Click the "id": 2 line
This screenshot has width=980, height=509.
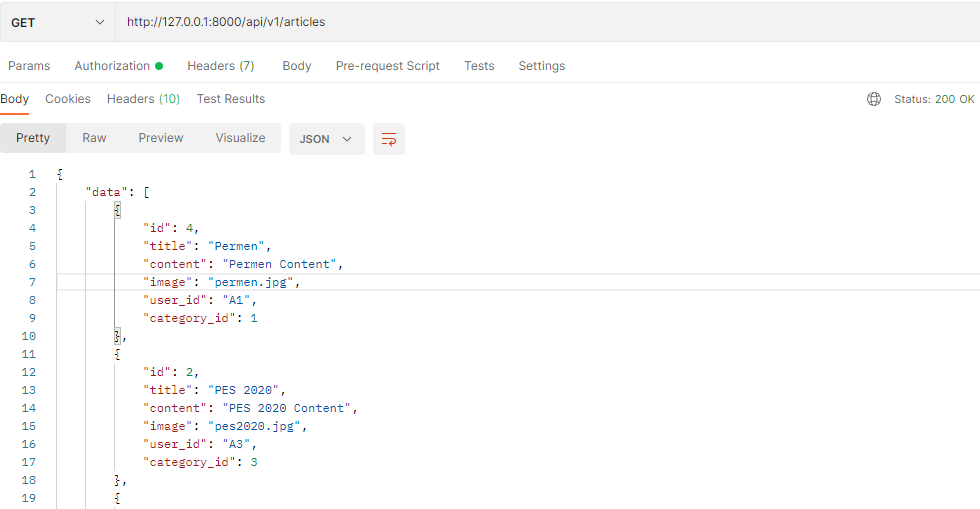[171, 372]
